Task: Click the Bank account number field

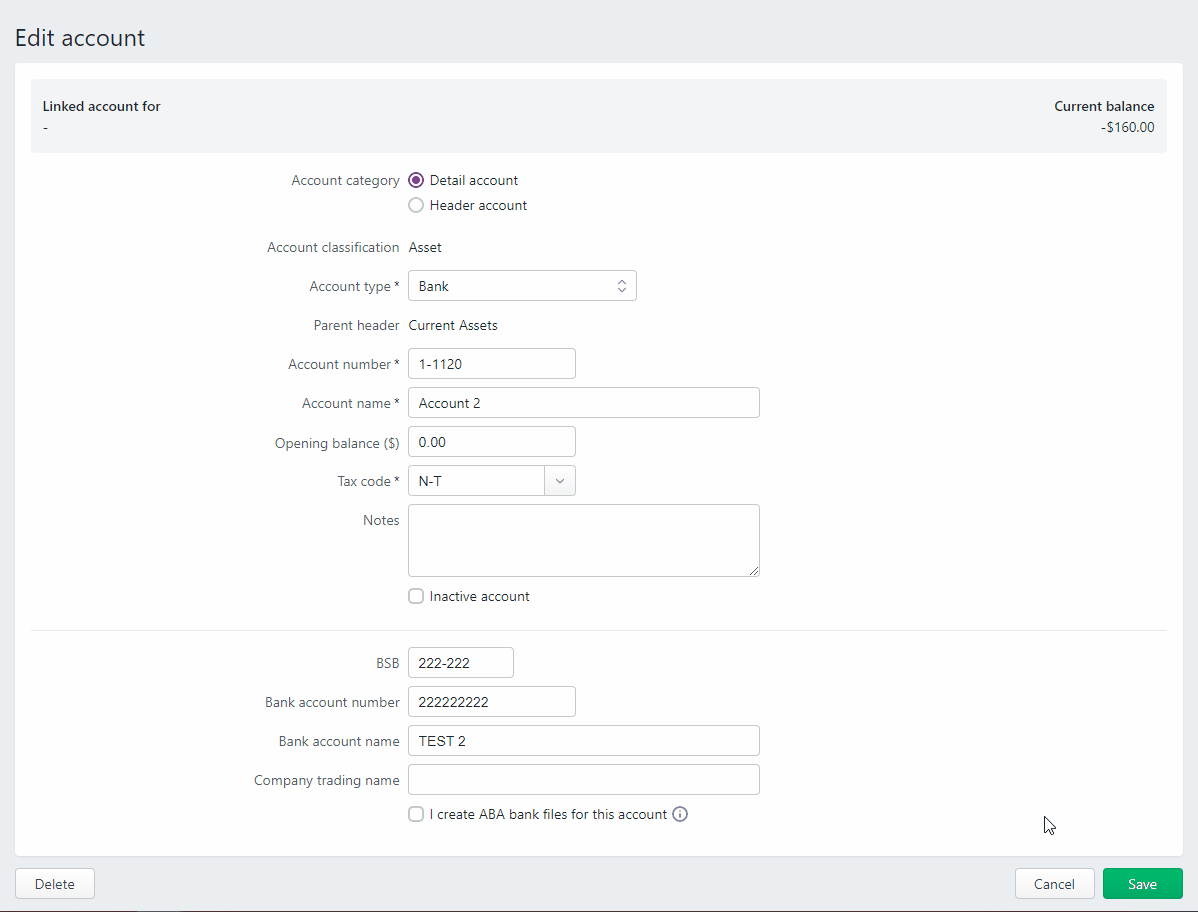Action: [x=491, y=702]
